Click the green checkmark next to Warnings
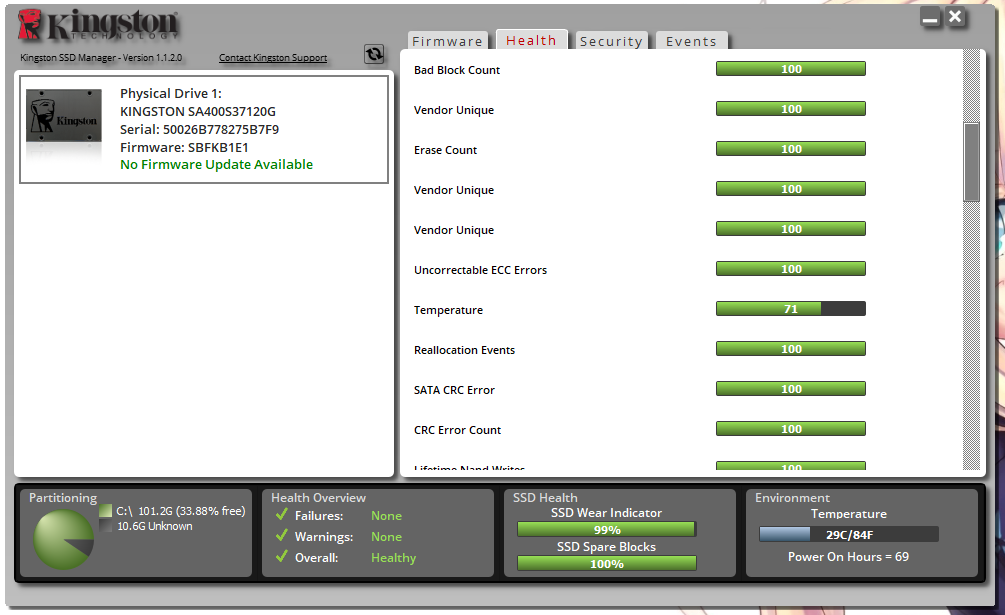Screen dimensions: 1005x615 click(x=281, y=536)
